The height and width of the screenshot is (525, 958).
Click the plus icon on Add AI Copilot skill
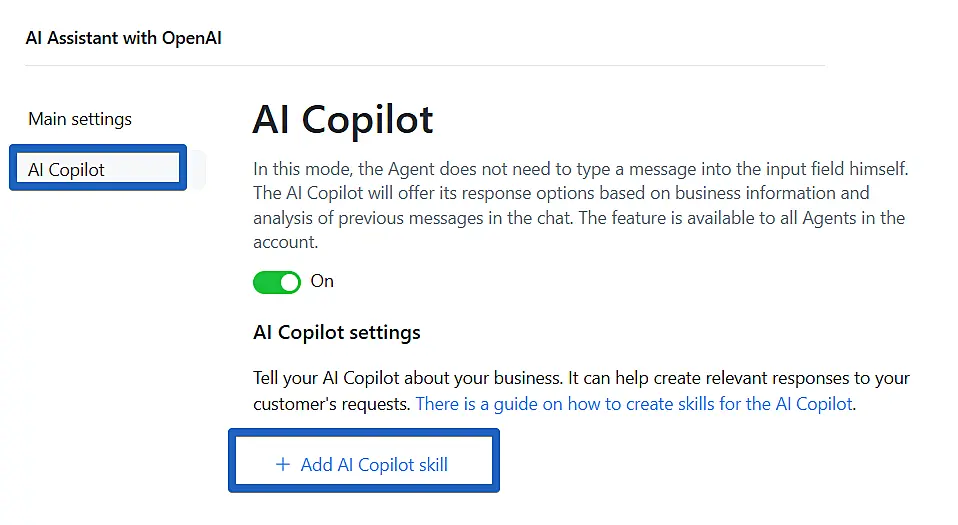click(282, 464)
